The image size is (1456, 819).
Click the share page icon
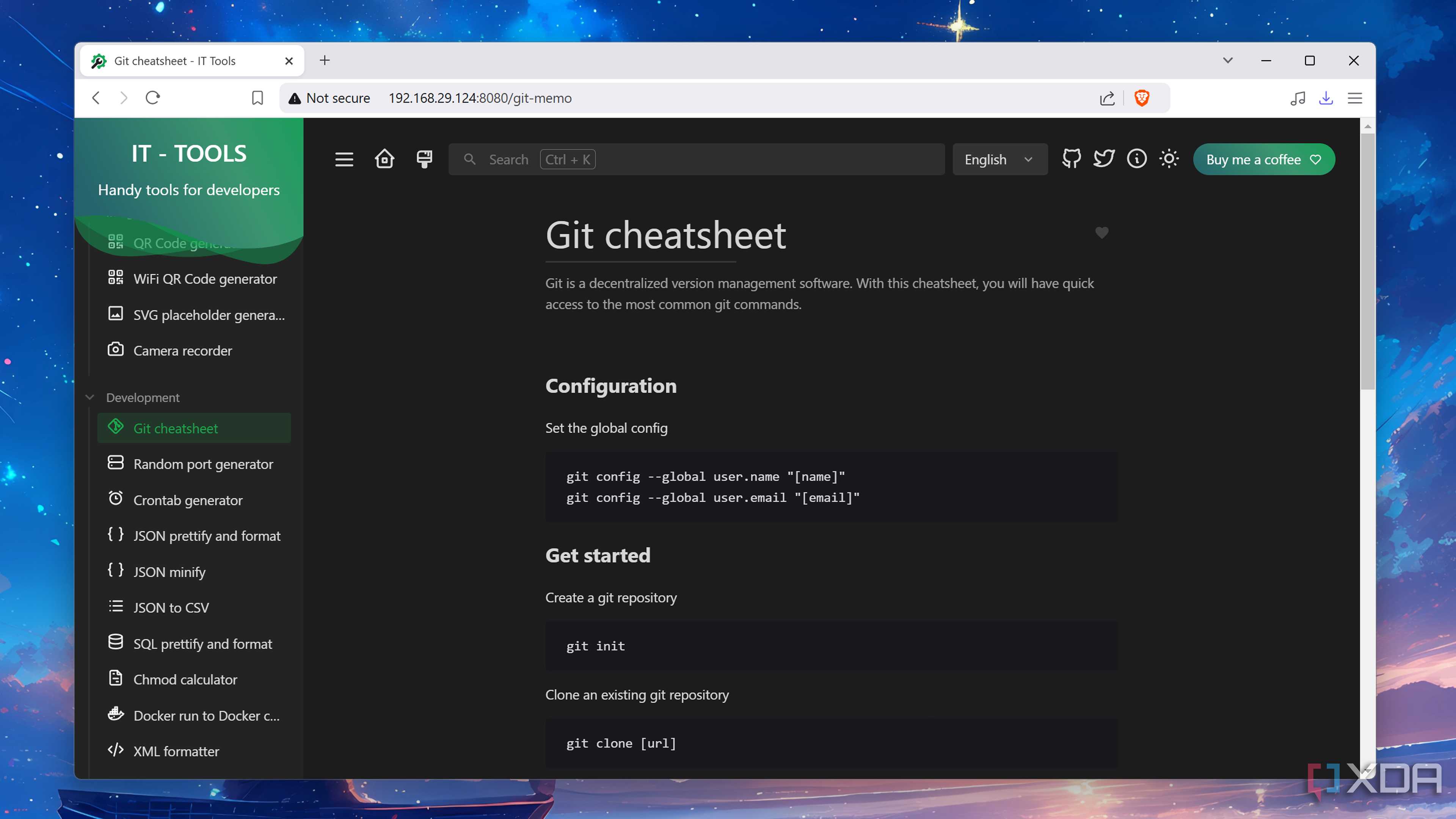tap(1107, 98)
